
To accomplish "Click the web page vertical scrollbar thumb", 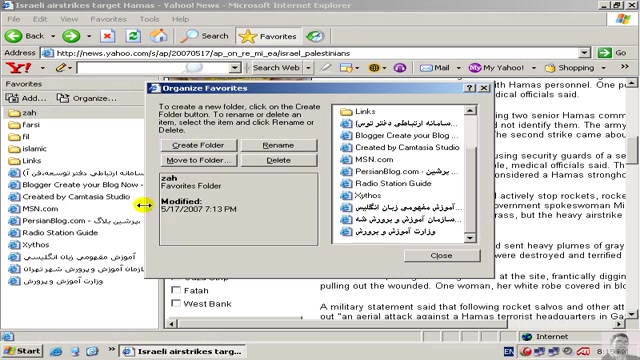I will (632, 150).
